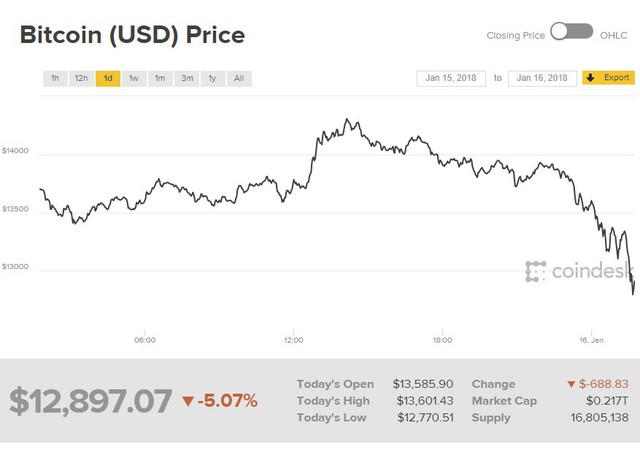Viewport: 640px width, 452px height.
Task: Show the 1y price range
Action: 212,78
